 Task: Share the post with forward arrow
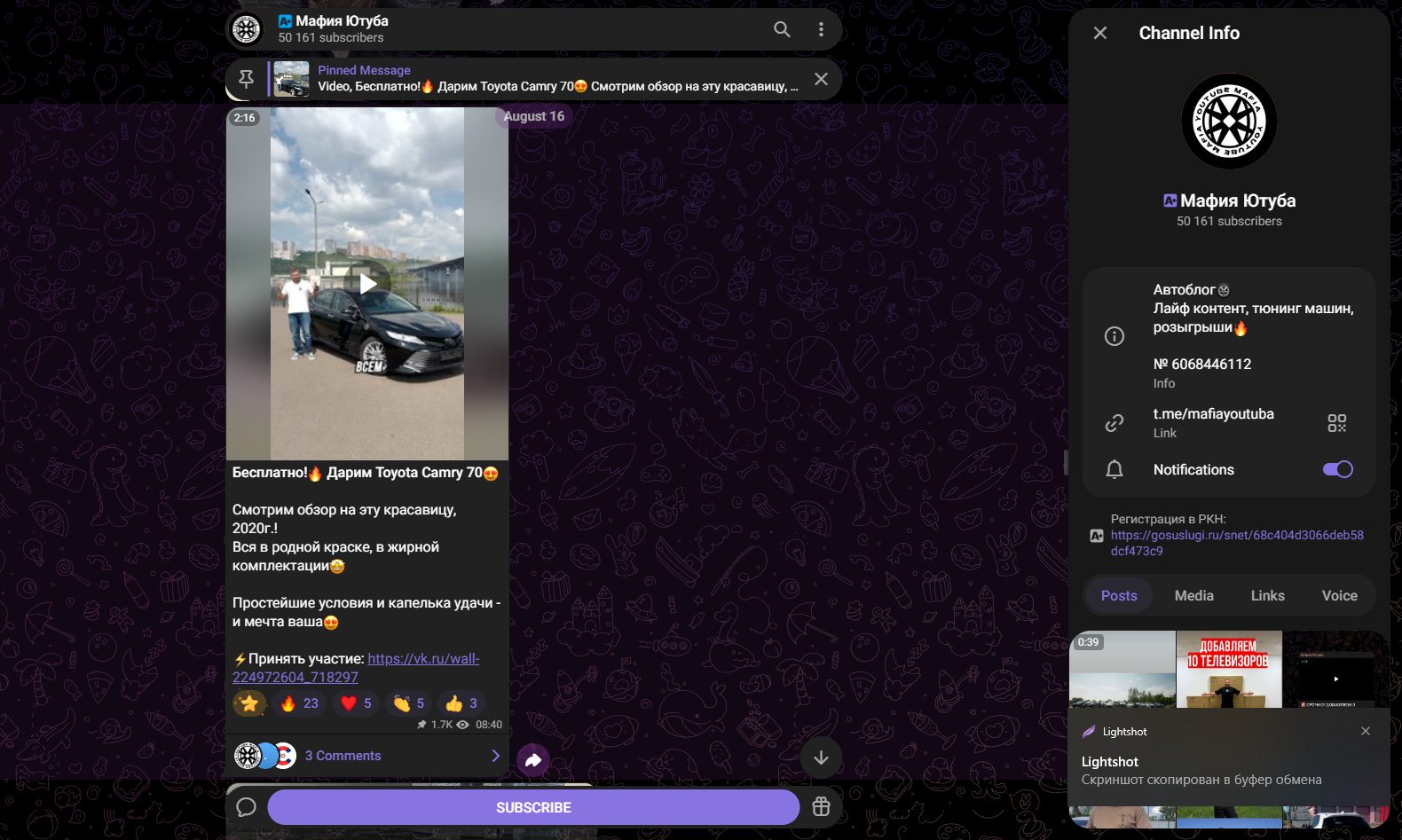click(533, 760)
